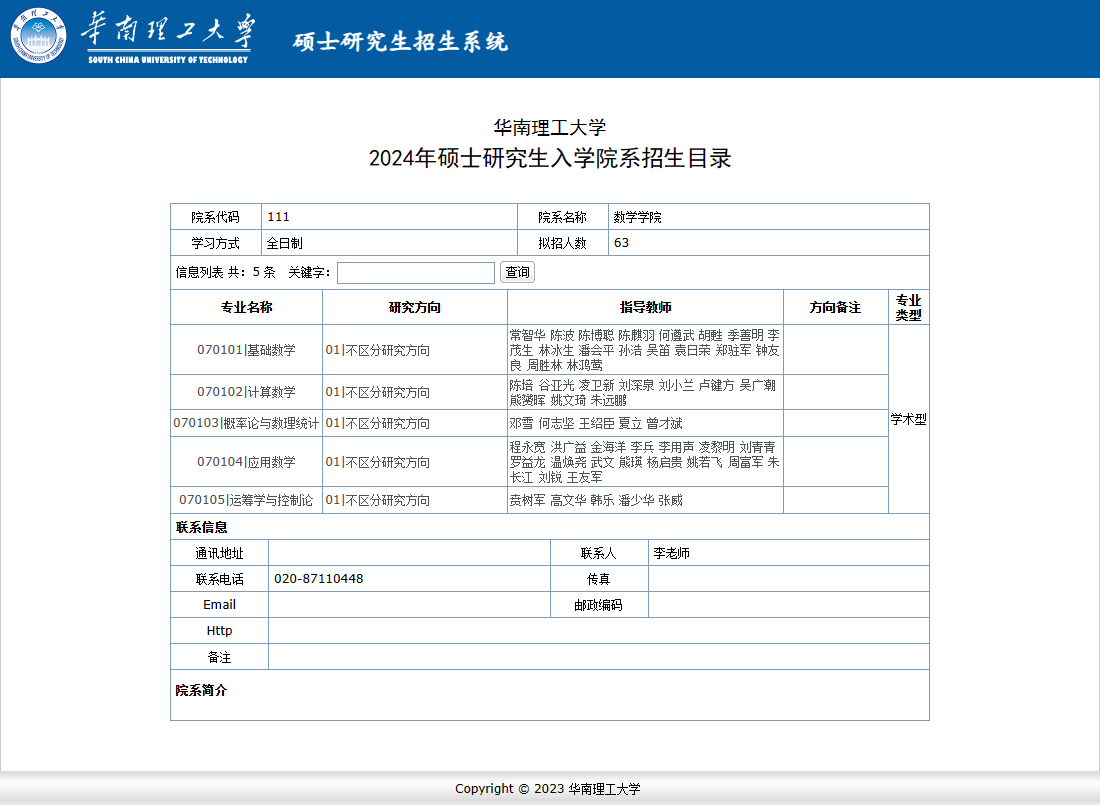Image resolution: width=1100 pixels, height=805 pixels.
Task: Click the 联系信息 section heading
Action: 201,527
